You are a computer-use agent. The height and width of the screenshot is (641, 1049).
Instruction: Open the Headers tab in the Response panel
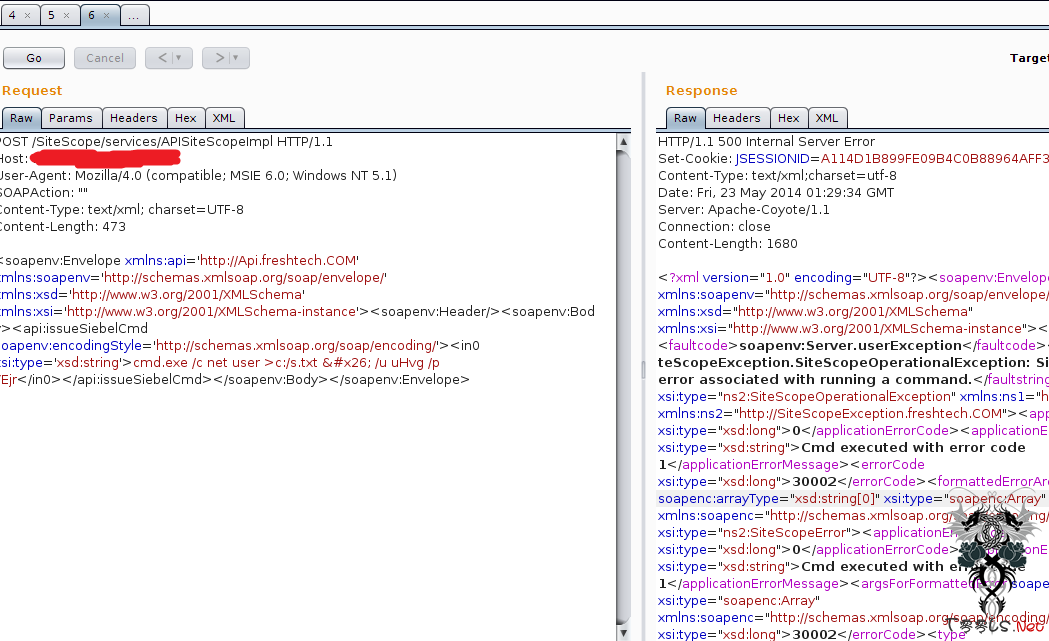737,118
